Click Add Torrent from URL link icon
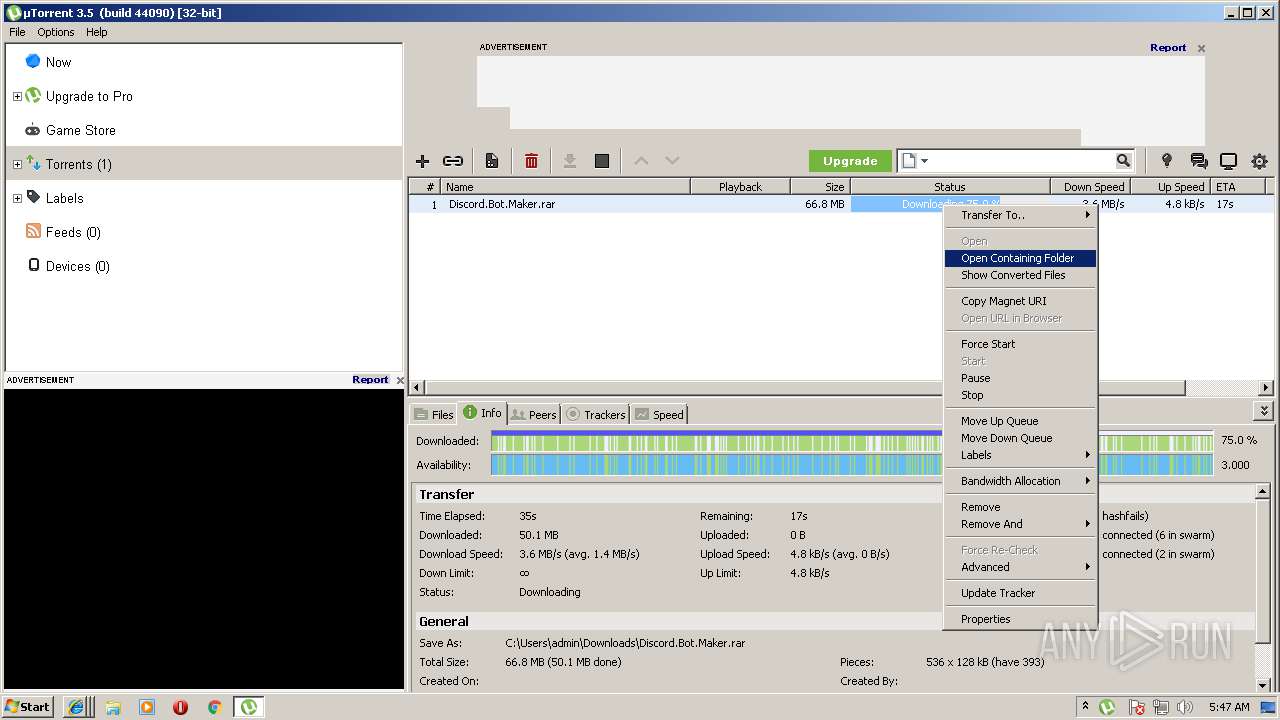The width and height of the screenshot is (1280, 720). [x=453, y=161]
